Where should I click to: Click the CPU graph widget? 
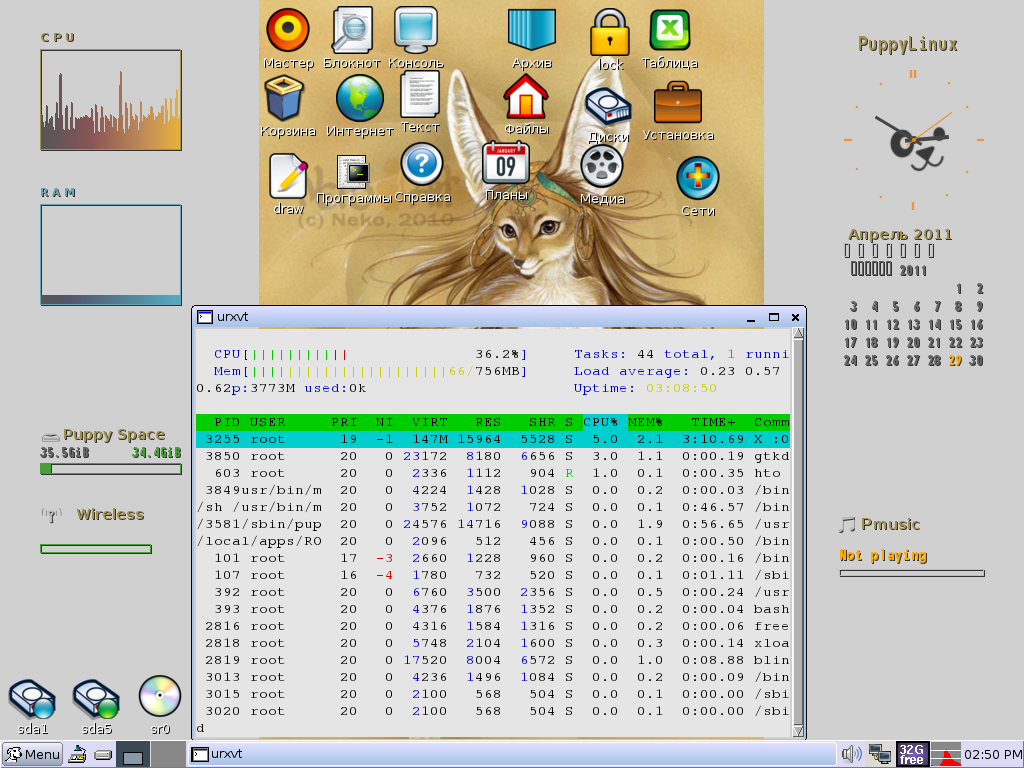coord(111,100)
